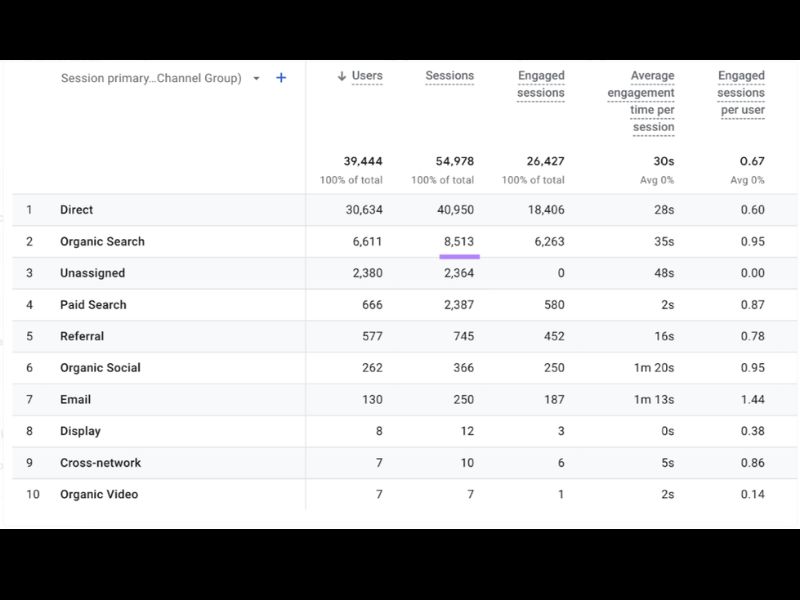Select the Direct channel row
Viewport: 800px width, 600px height.
click(404, 210)
